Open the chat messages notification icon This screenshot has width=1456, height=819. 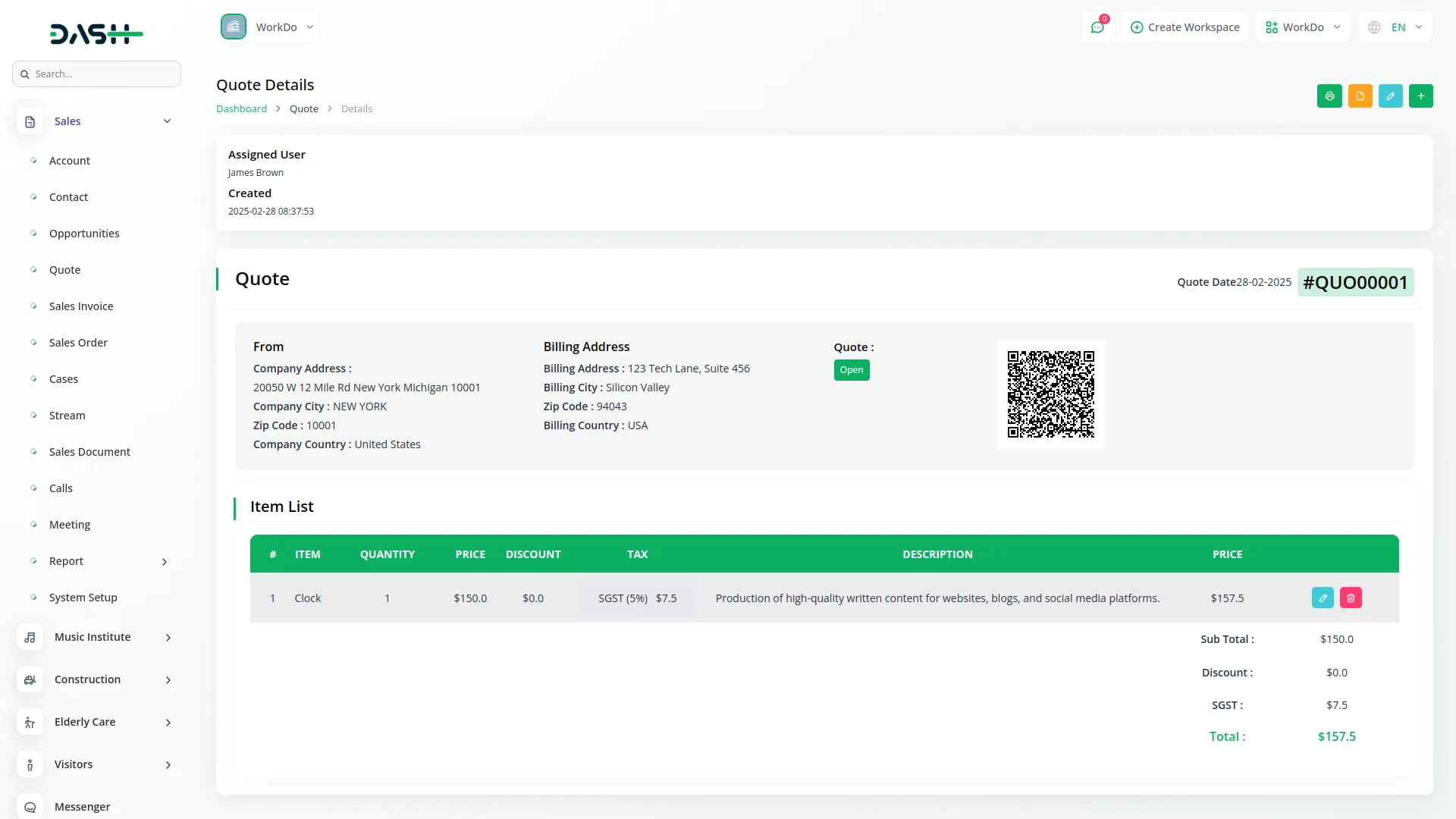pos(1097,27)
